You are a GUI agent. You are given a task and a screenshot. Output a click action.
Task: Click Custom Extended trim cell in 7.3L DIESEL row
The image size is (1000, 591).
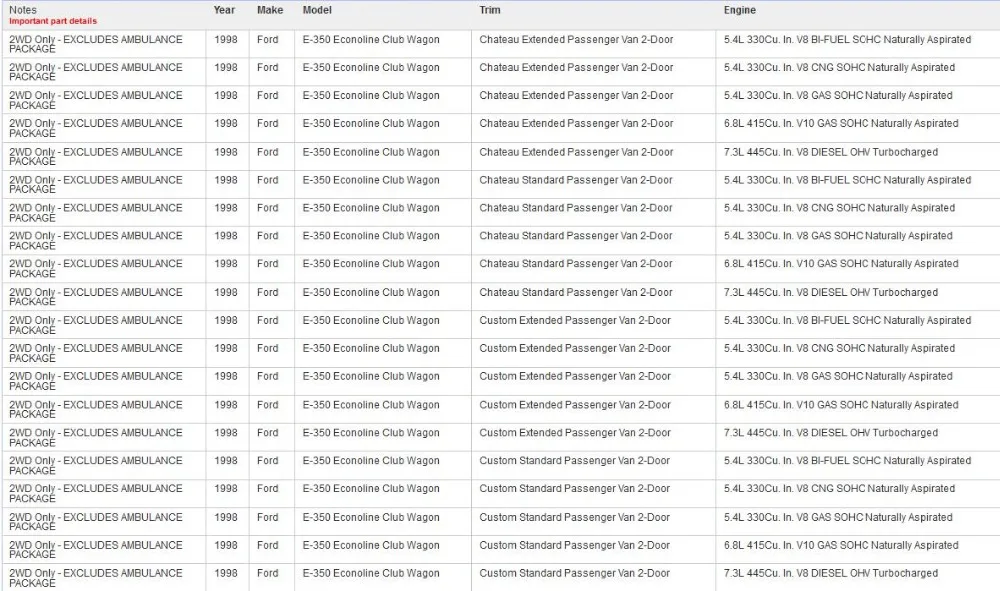coord(575,433)
